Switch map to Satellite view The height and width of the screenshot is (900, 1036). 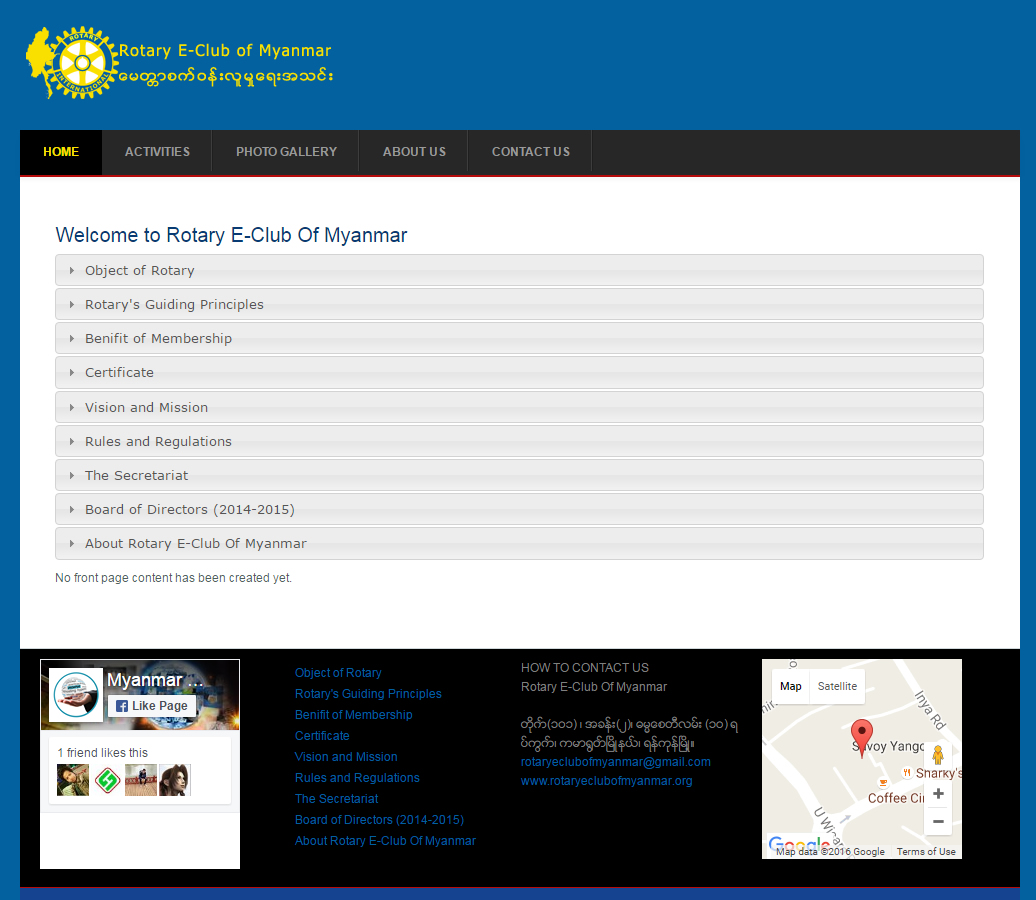837,686
